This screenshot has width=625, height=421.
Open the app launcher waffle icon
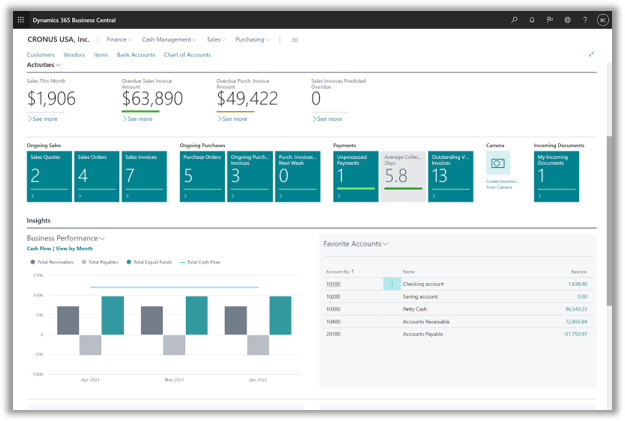point(21,20)
